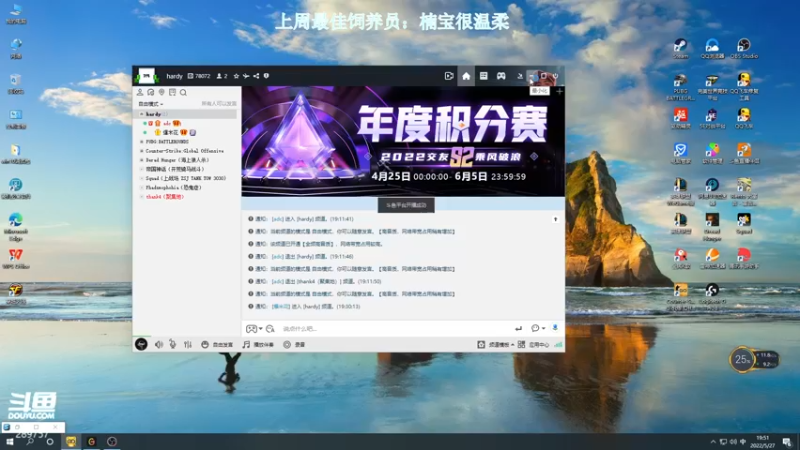Click the channel ID 78072 label

(199, 76)
